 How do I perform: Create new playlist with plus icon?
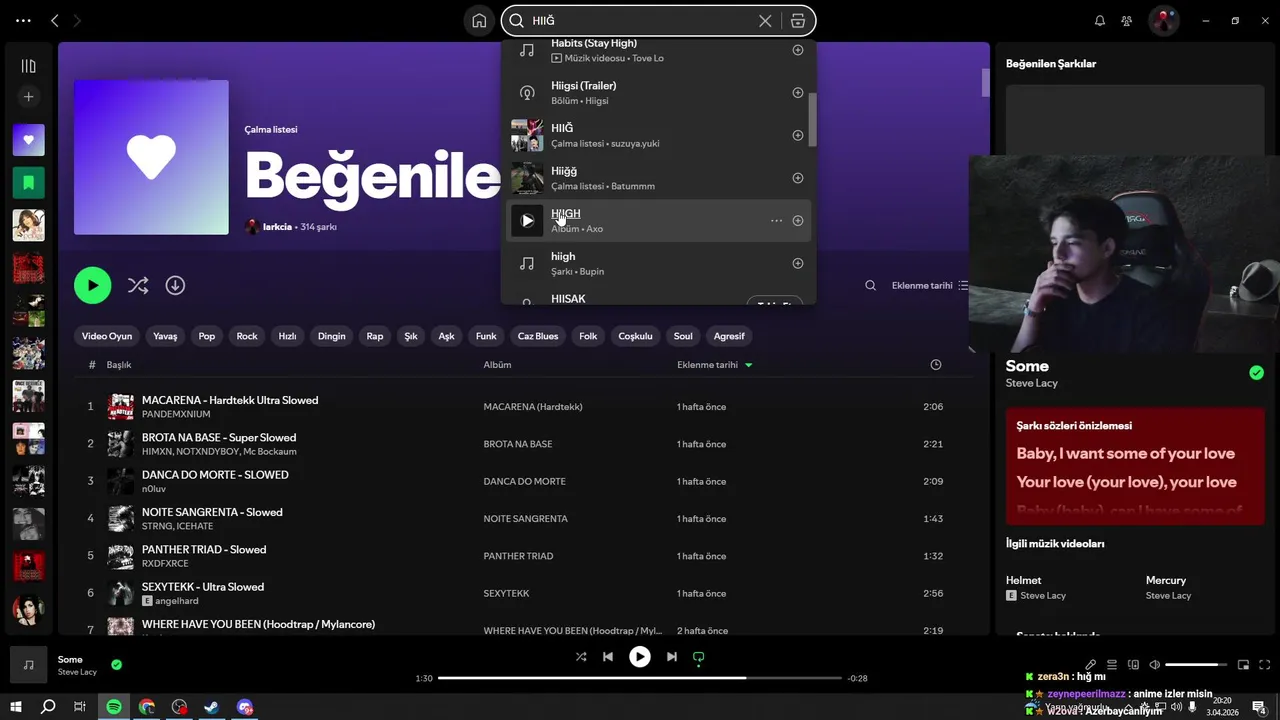28,97
